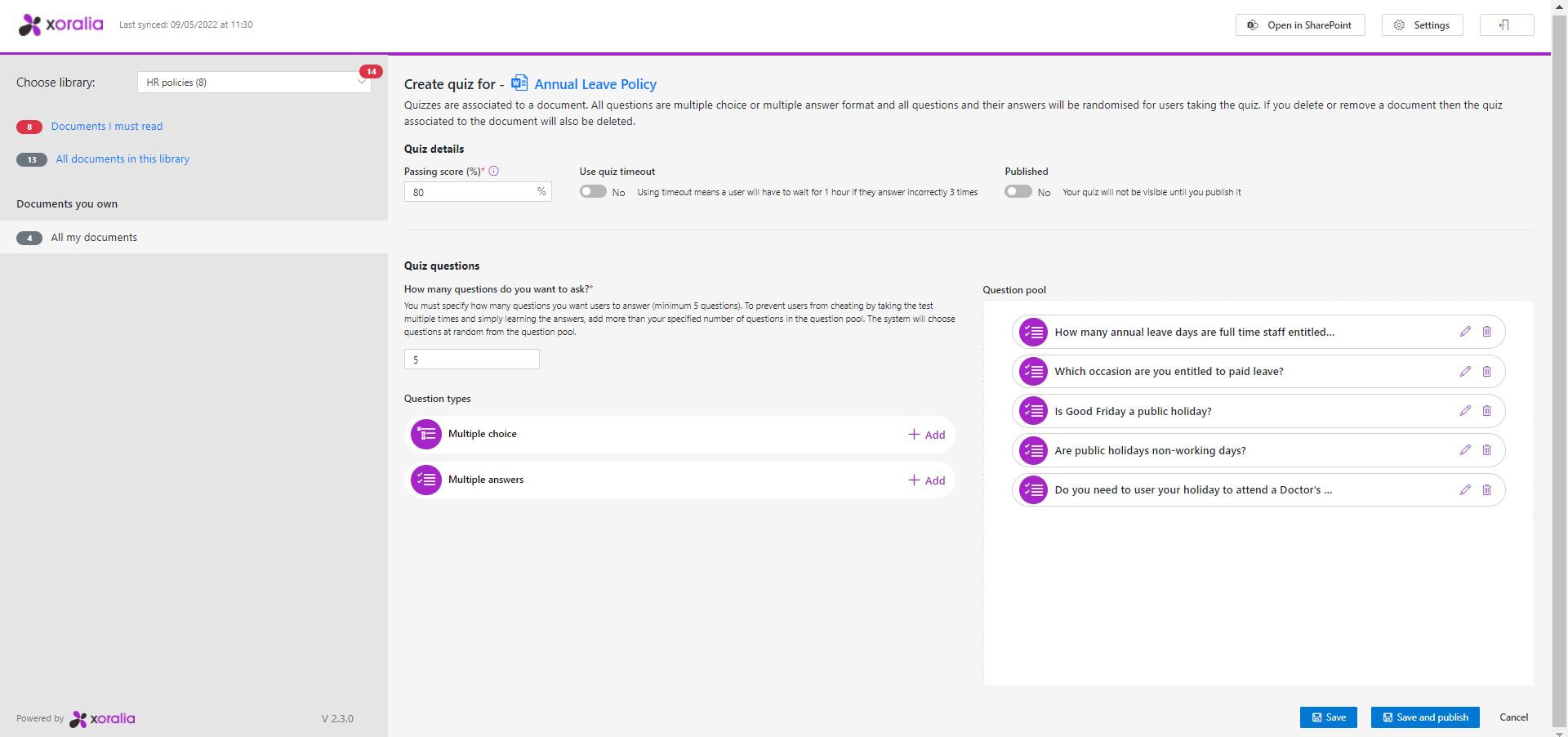Click the Multiple answers question type icon
Screen dimensions: 1568x737
coord(426,480)
